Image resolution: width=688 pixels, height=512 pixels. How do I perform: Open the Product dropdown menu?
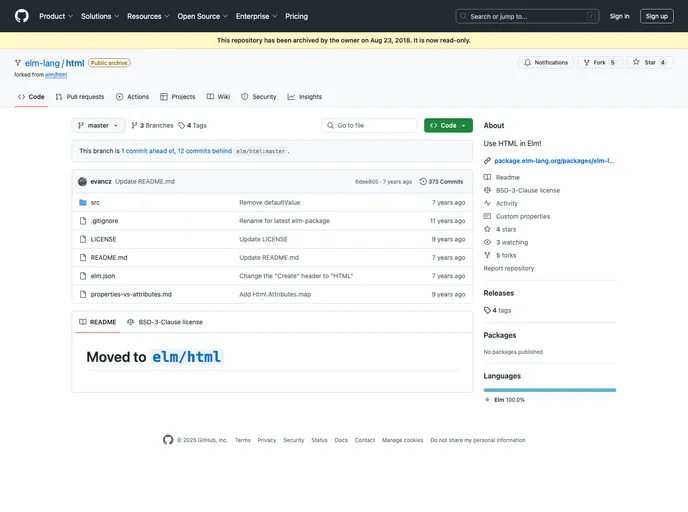[56, 16]
